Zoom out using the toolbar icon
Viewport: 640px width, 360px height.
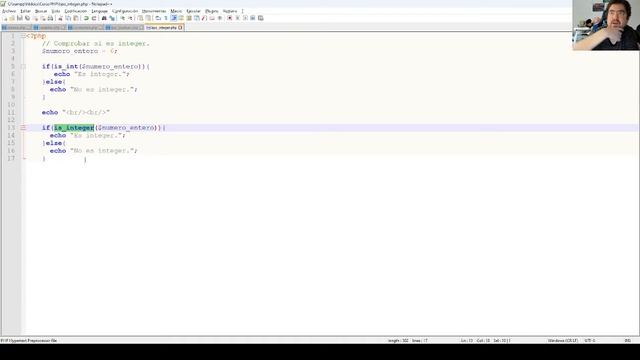[x=131, y=18]
